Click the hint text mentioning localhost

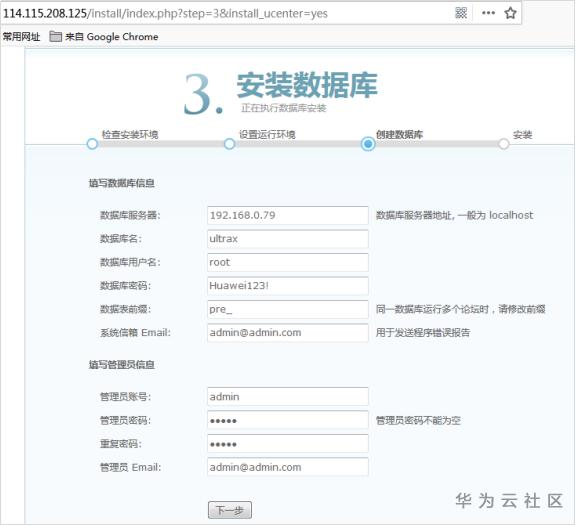(454, 215)
